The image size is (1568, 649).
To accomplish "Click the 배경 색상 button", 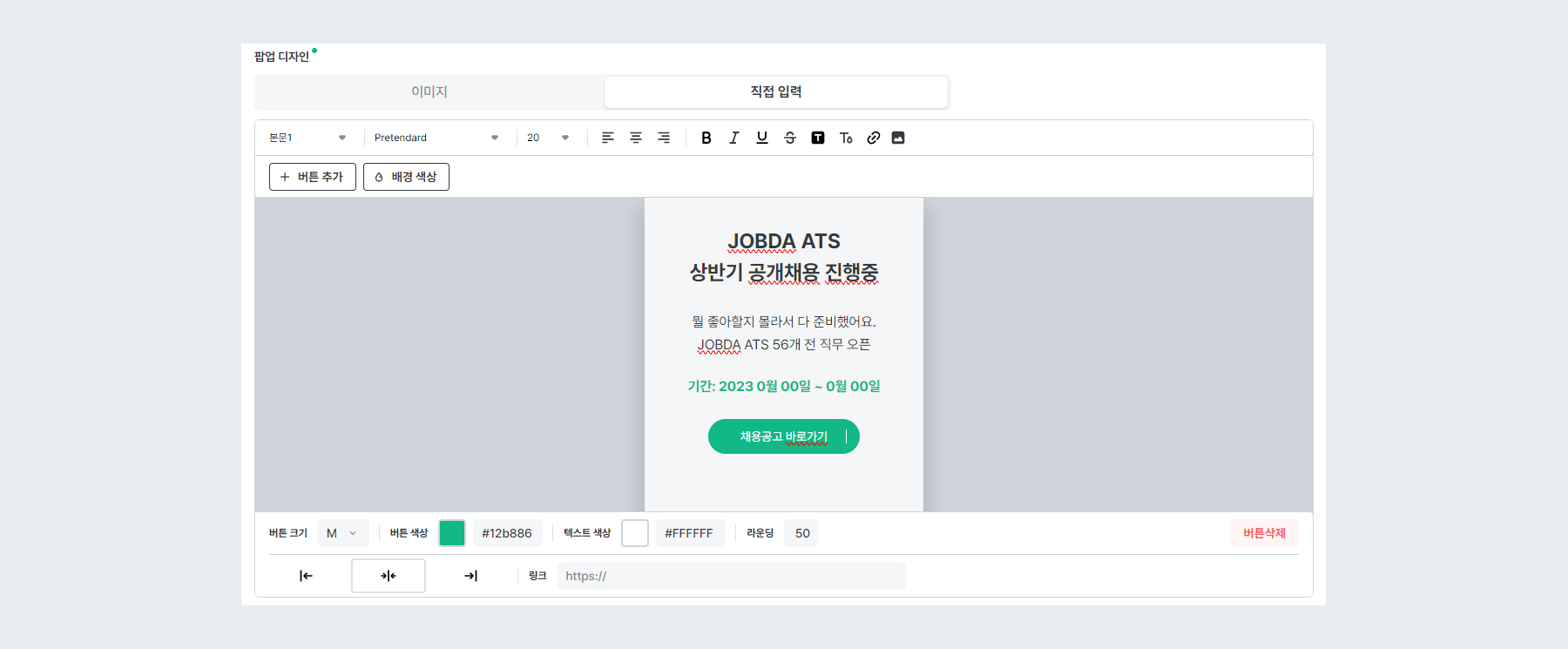I will click(x=406, y=177).
